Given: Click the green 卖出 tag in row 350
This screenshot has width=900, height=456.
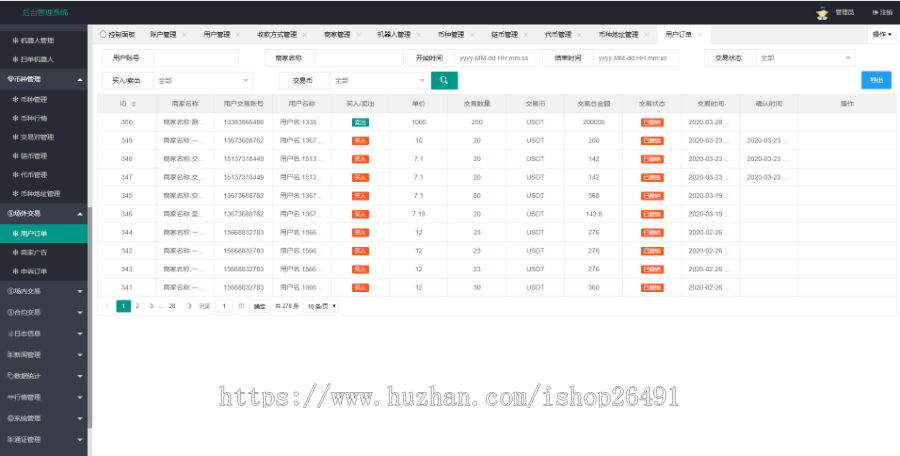Looking at the screenshot, I should click(360, 122).
